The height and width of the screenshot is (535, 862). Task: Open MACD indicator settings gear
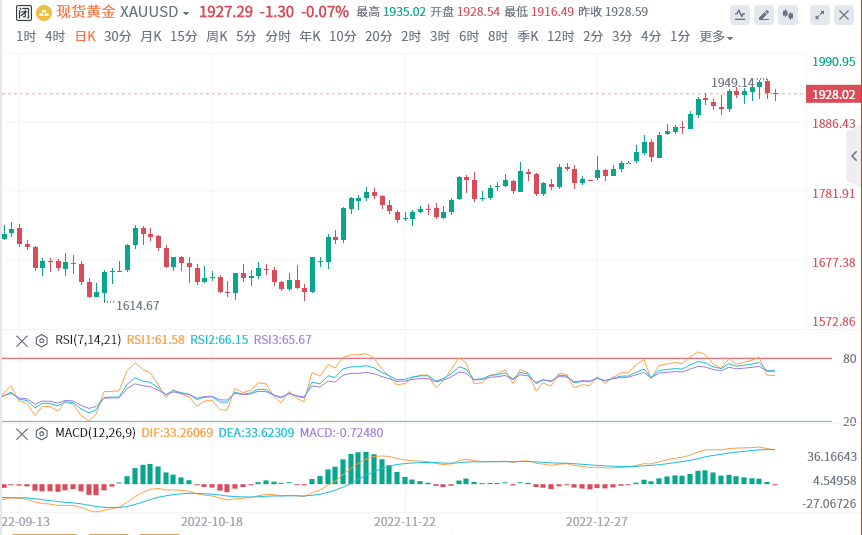tap(42, 433)
